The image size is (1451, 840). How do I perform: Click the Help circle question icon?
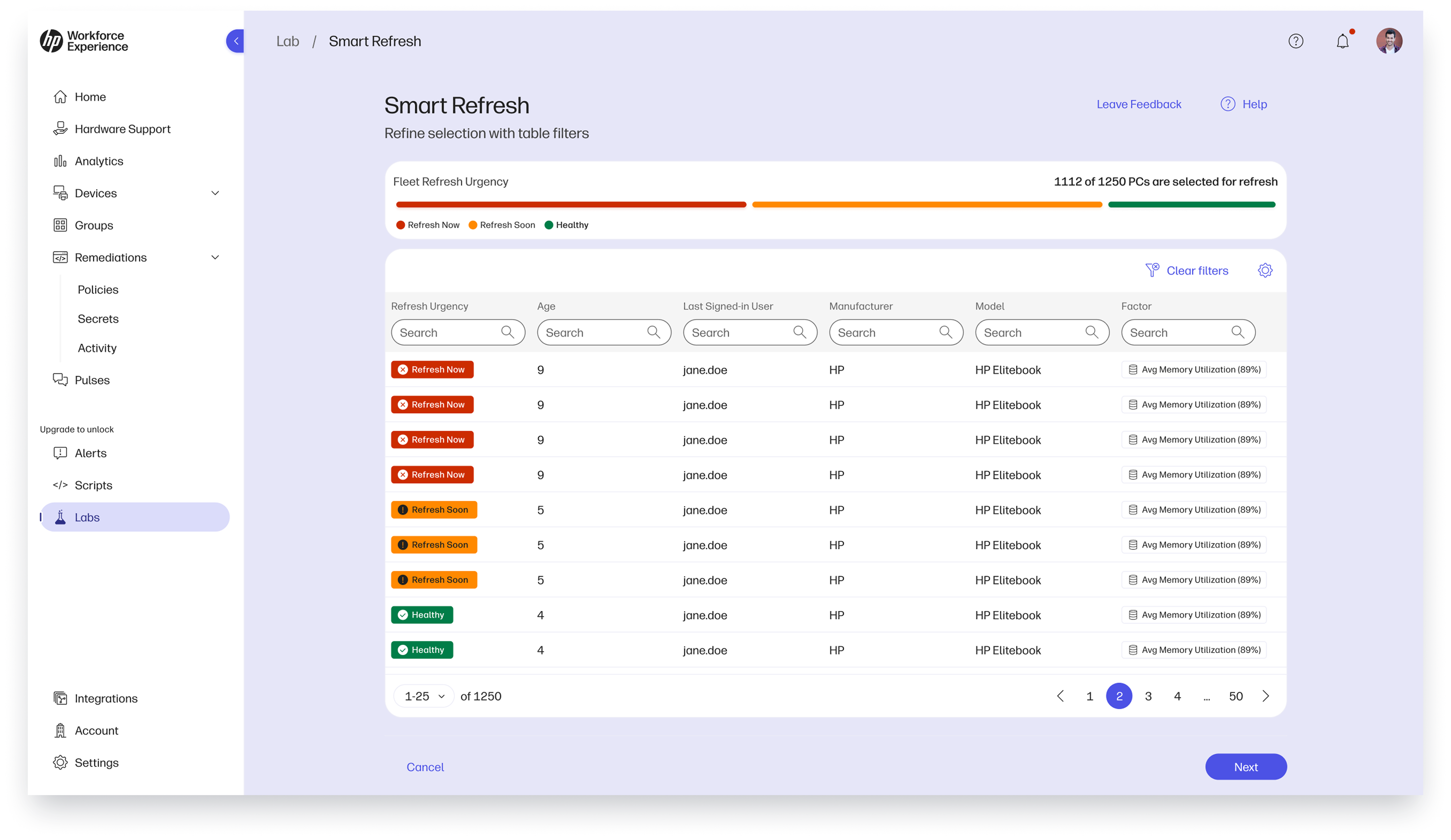pyautogui.click(x=1228, y=104)
